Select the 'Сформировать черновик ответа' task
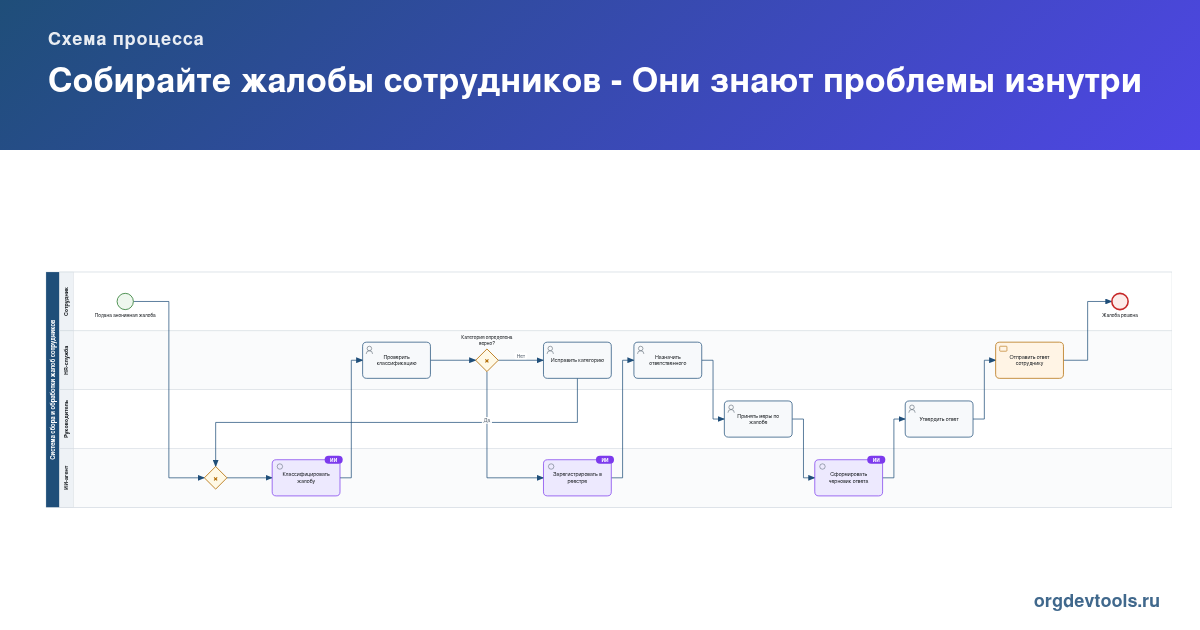The image size is (1200, 630). [848, 478]
